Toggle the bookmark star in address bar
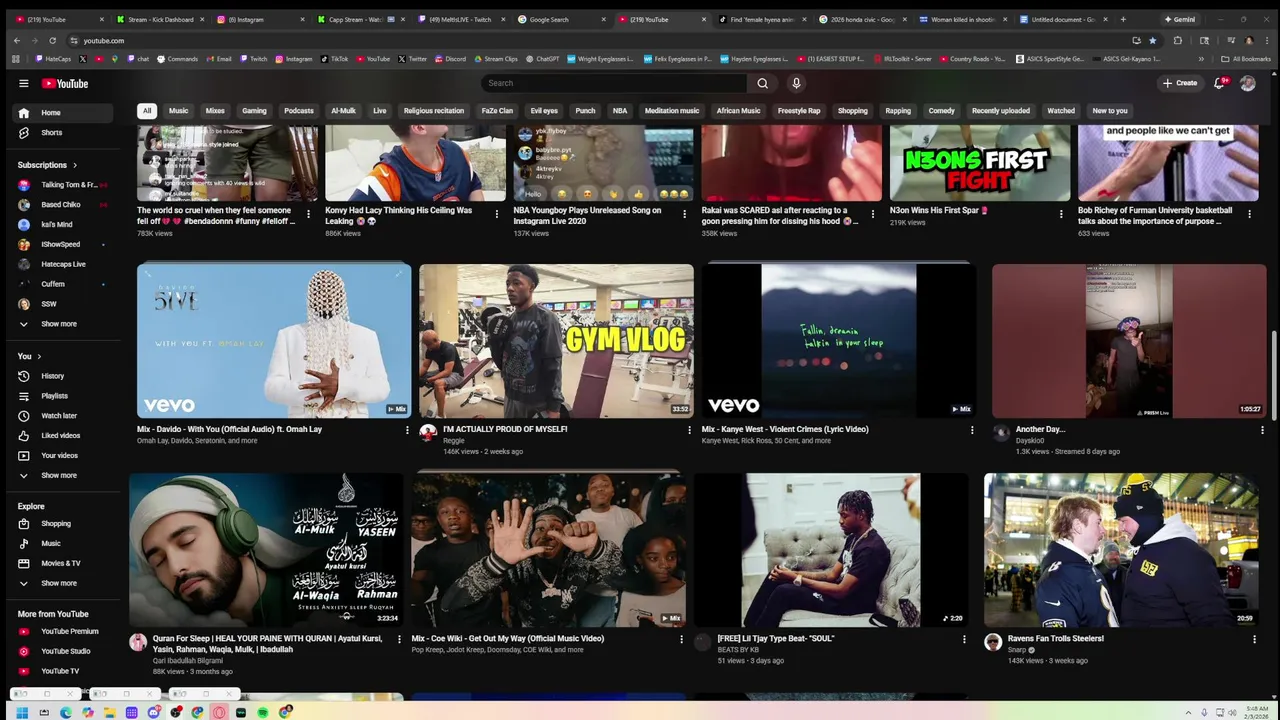Image resolution: width=1280 pixels, height=720 pixels. pos(1152,40)
